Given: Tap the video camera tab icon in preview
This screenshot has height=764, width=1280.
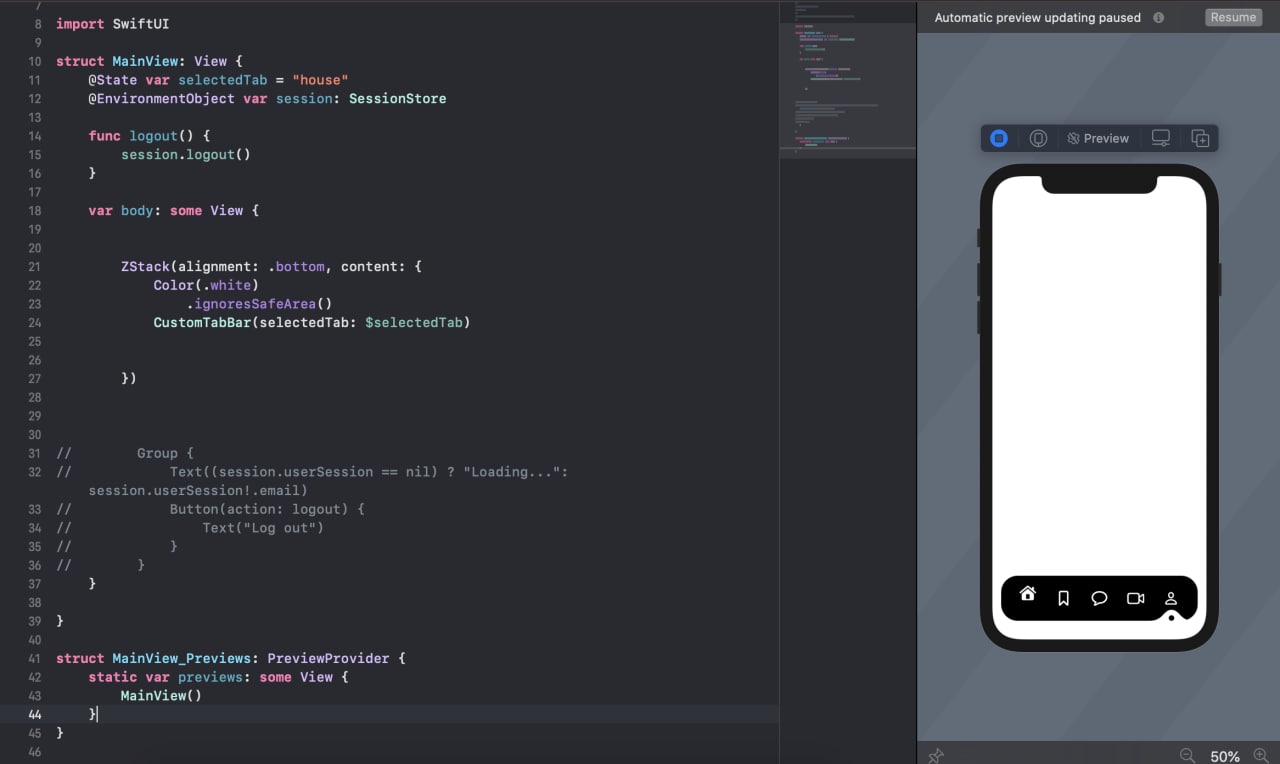Looking at the screenshot, I should tap(1135, 599).
